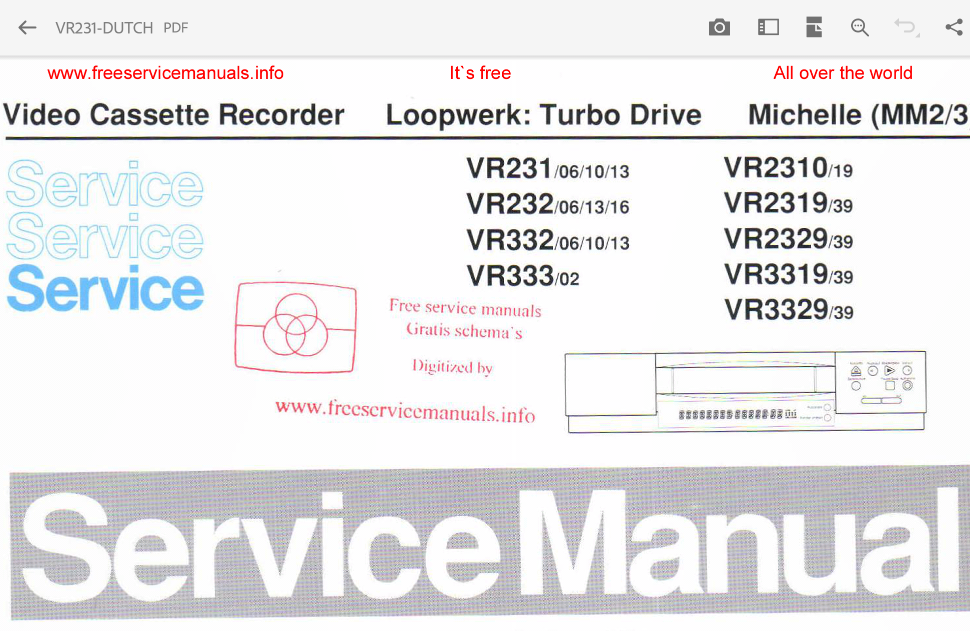Image resolution: width=970 pixels, height=631 pixels.
Task: Tap the camera snapshot icon
Action: 719,28
